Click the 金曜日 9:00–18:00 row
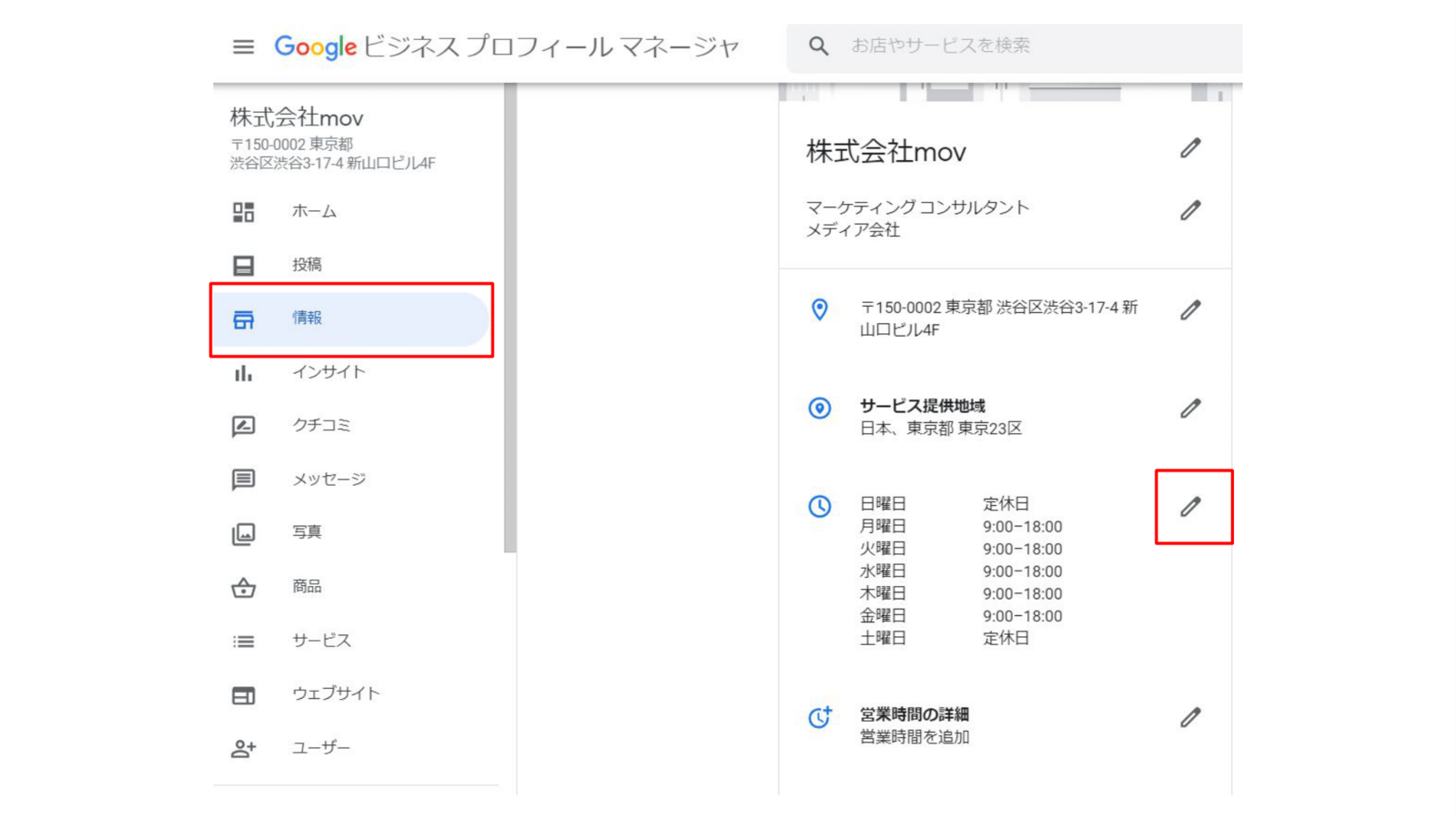 click(961, 616)
